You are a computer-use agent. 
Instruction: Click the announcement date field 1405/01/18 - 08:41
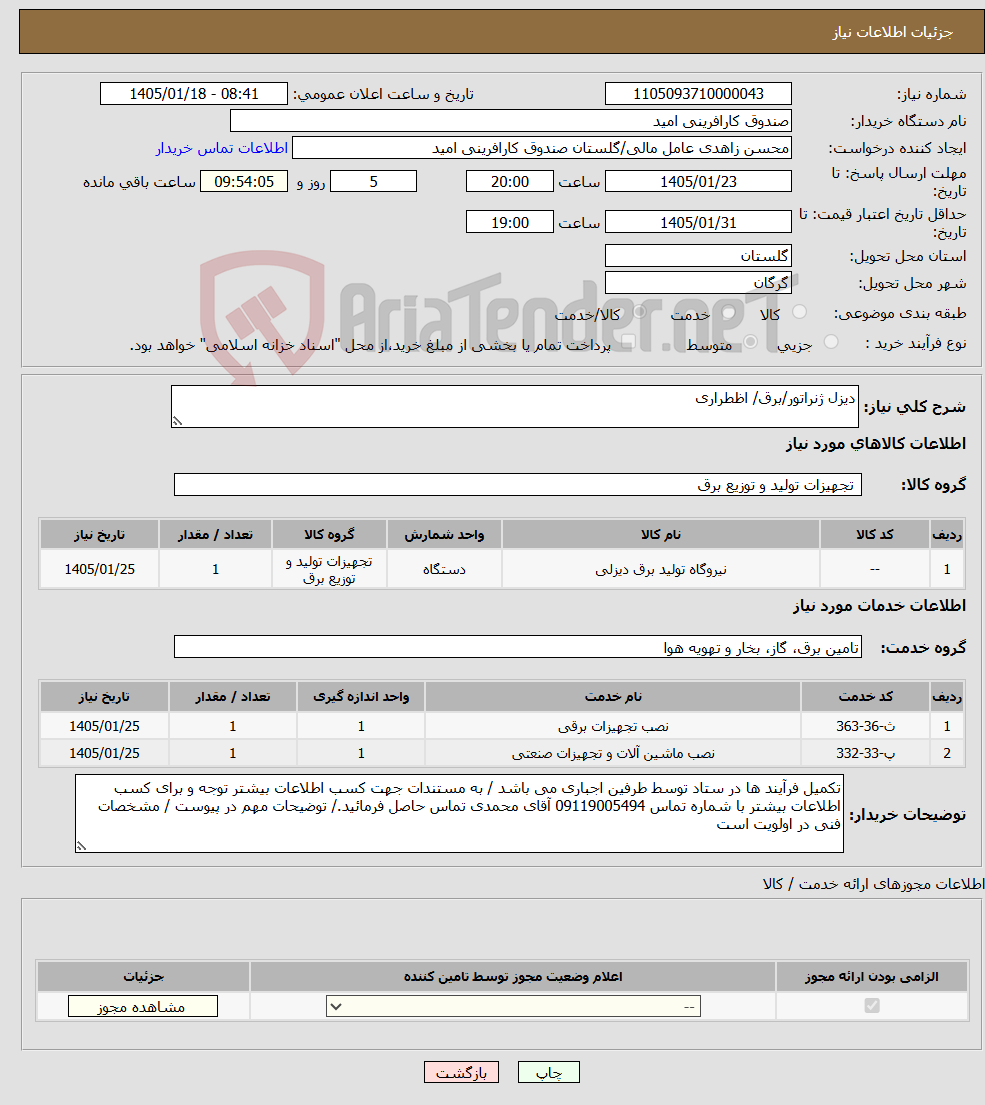194,94
